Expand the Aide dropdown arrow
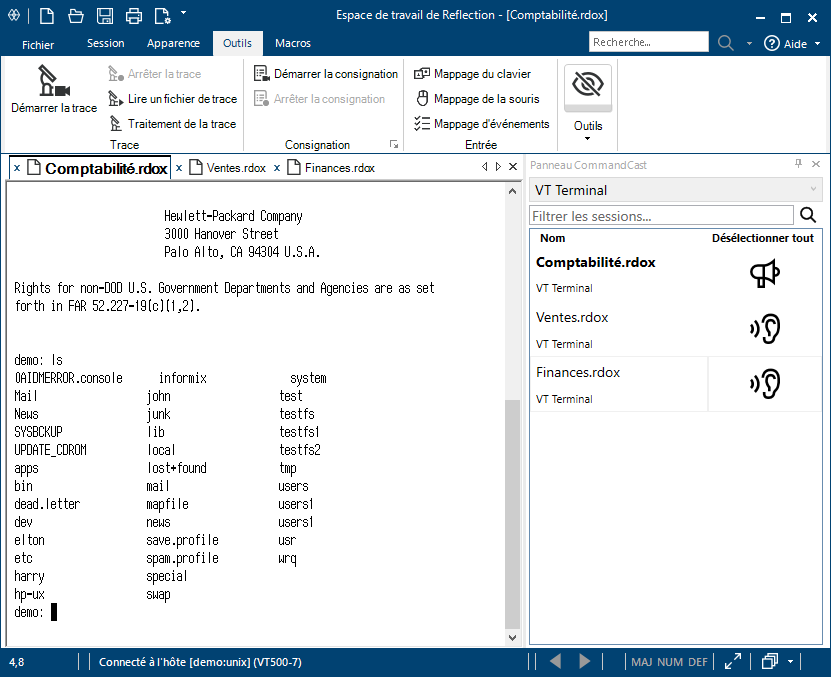Viewport: 831px width, 677px height. coord(817,43)
